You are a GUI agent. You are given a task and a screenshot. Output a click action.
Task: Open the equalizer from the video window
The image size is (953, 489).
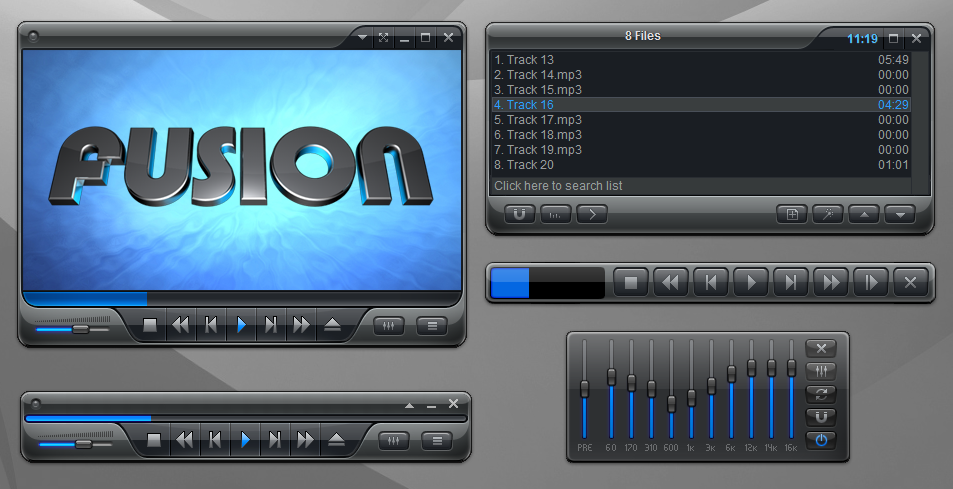pyautogui.click(x=389, y=326)
